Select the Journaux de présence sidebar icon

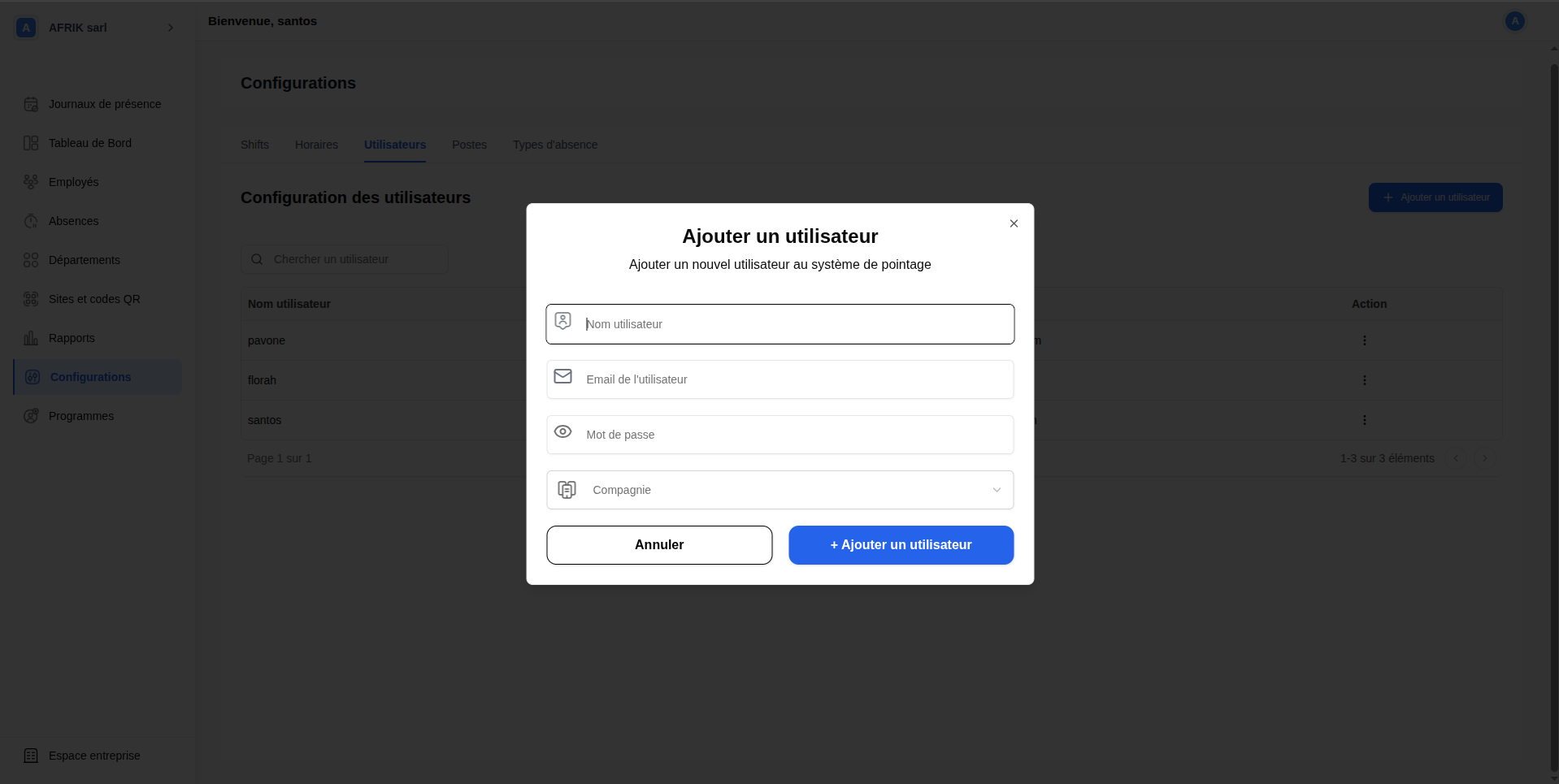30,104
